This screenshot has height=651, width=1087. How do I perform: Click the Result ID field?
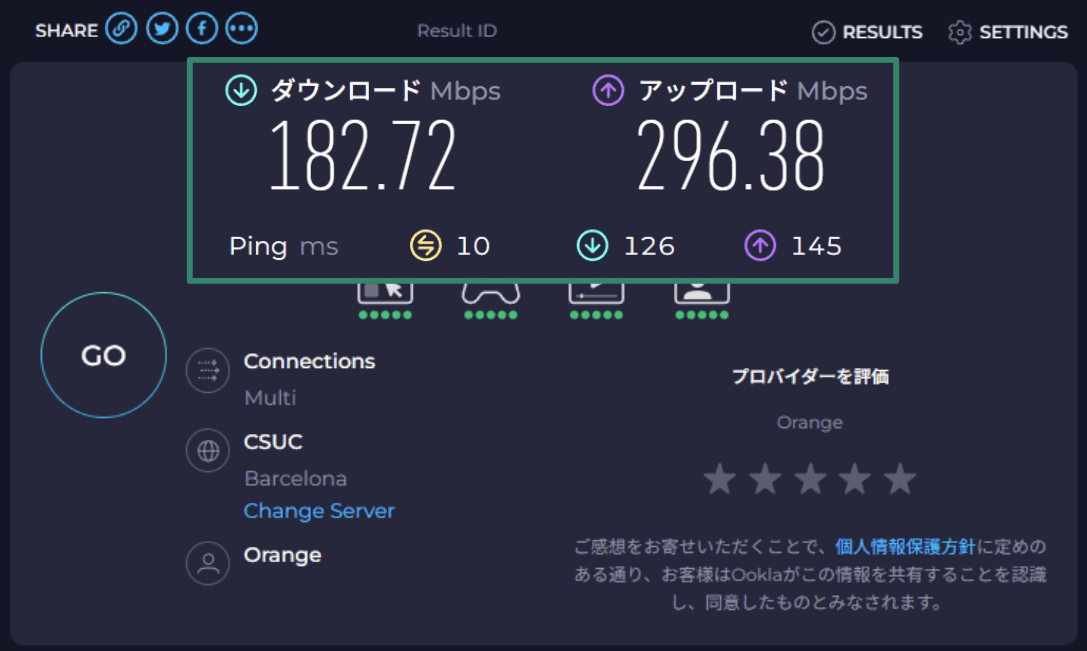pyautogui.click(x=457, y=31)
